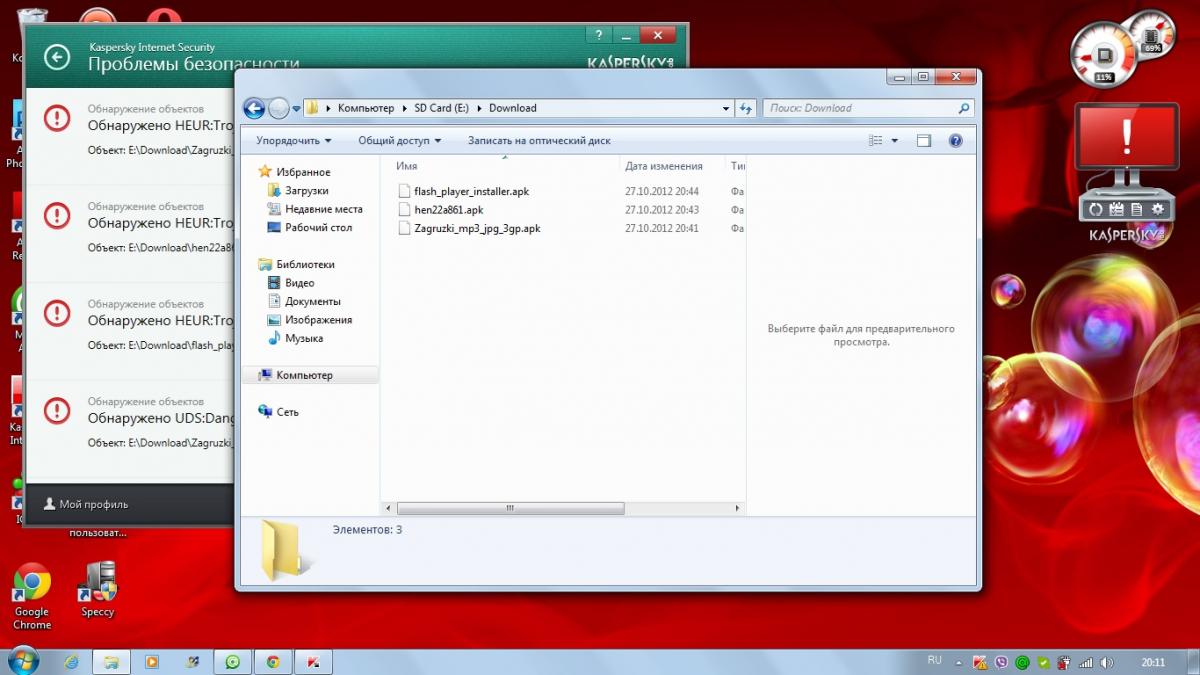The width and height of the screenshot is (1200, 675).
Task: Open Internet Explorer from the taskbar
Action: click(72, 662)
